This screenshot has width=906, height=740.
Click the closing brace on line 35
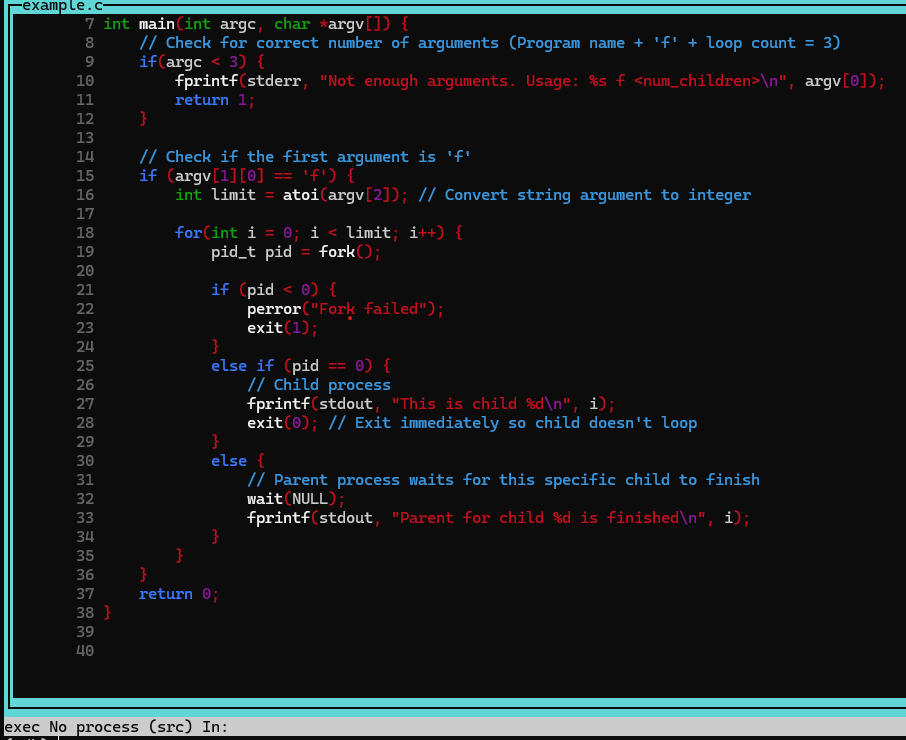[179, 556]
